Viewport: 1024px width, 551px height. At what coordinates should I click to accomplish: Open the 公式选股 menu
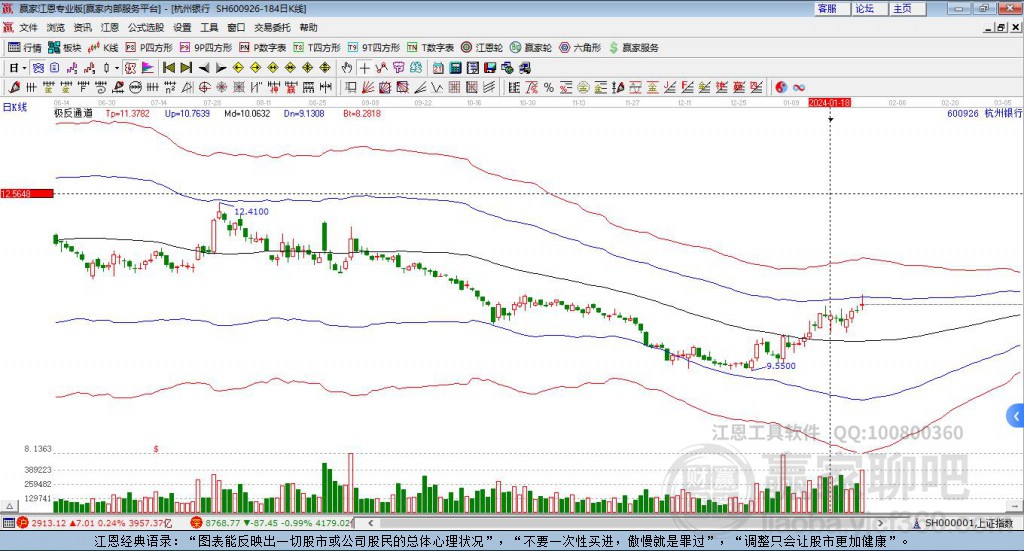[x=146, y=27]
